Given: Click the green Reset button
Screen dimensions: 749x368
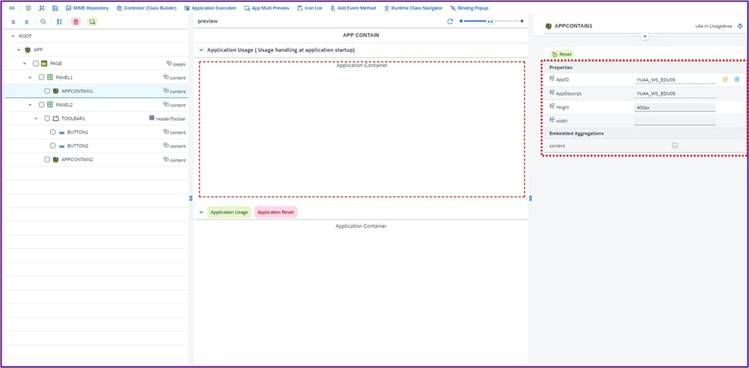Looking at the screenshot, I should tap(562, 54).
